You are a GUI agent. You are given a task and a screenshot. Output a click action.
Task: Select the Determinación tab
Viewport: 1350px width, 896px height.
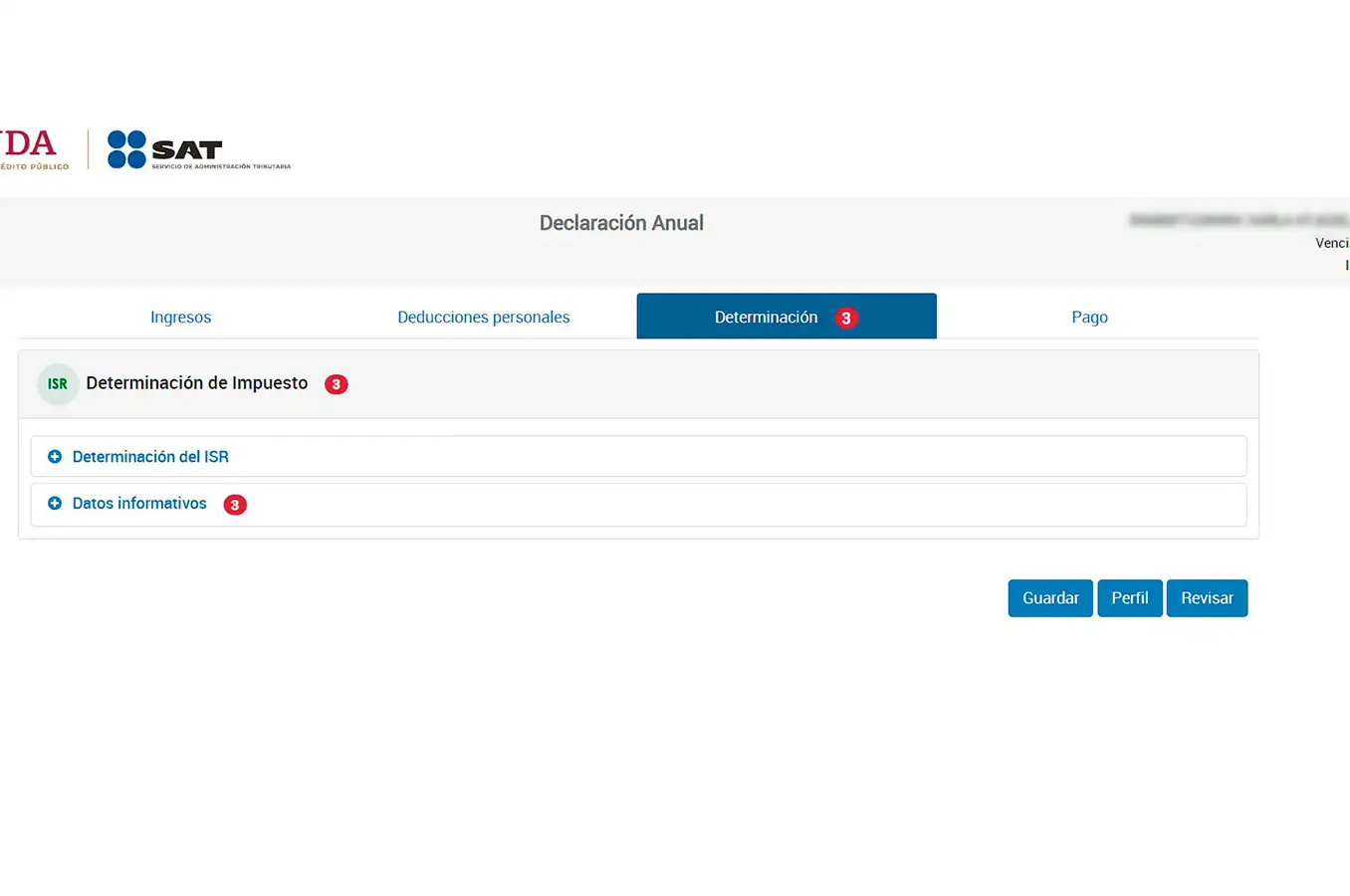pos(766,318)
